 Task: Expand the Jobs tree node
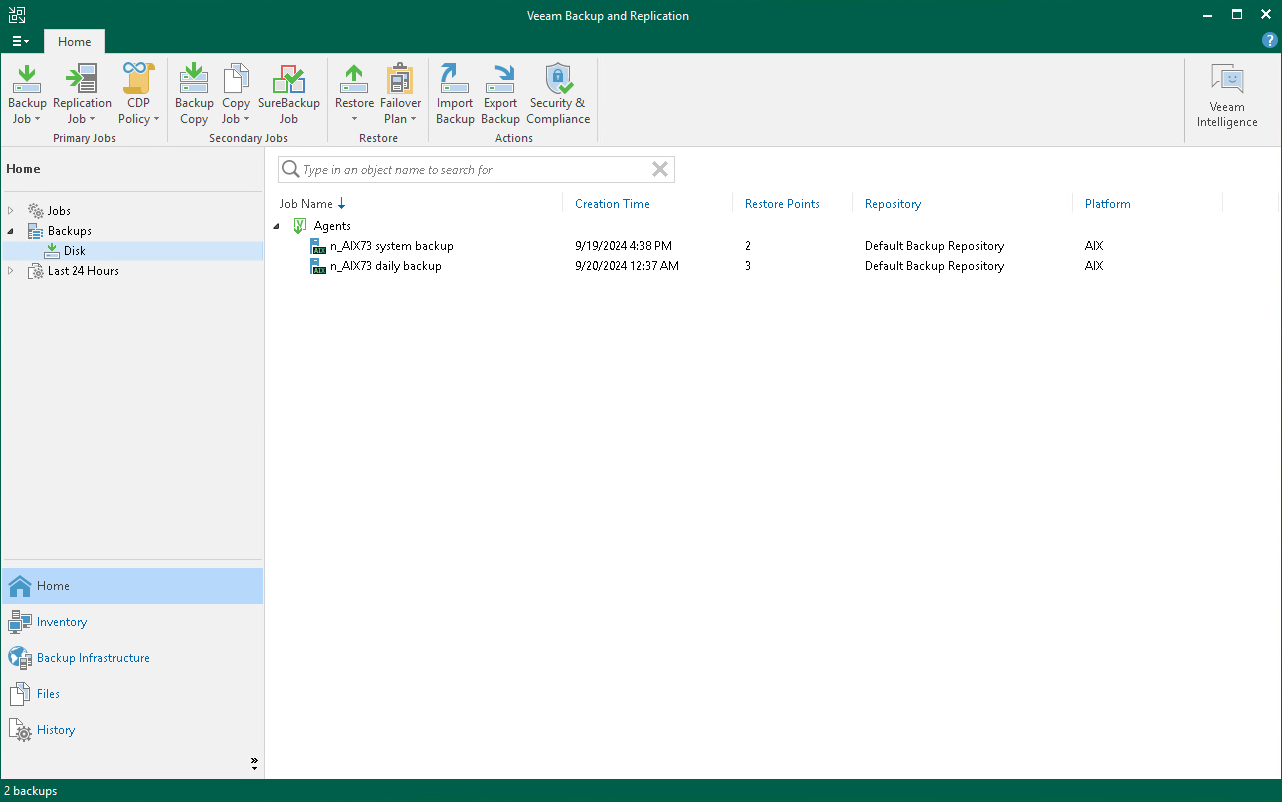coord(11,211)
